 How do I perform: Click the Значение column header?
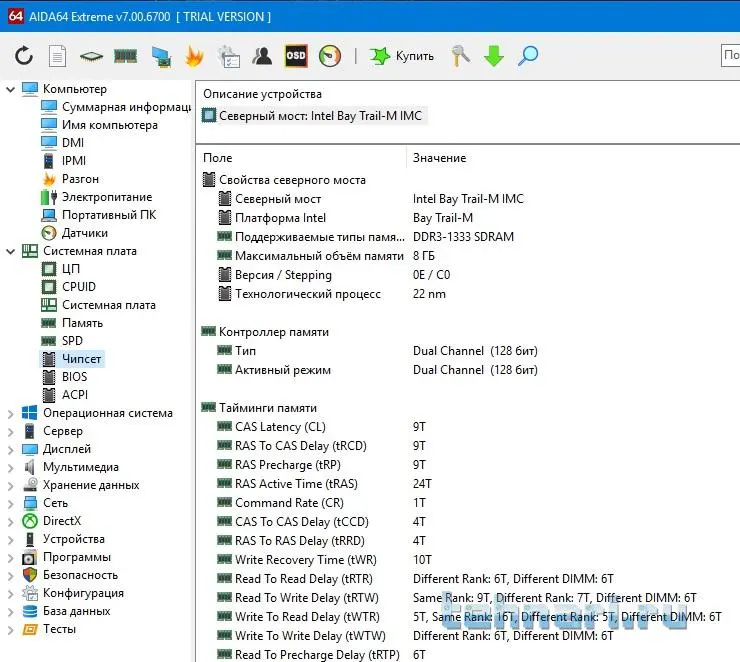pos(439,158)
